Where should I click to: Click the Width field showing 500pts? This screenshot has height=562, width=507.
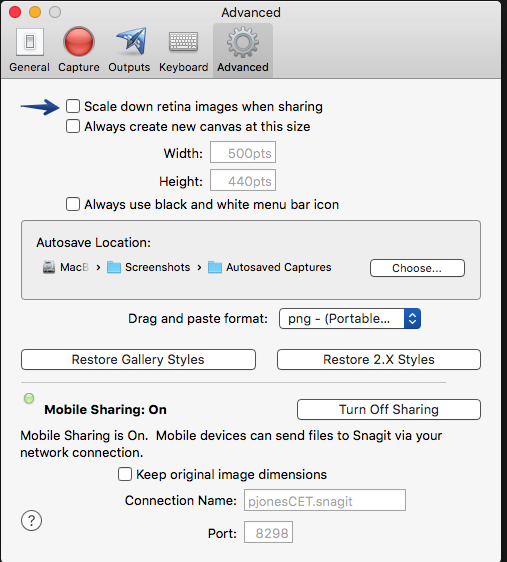pyautogui.click(x=243, y=153)
